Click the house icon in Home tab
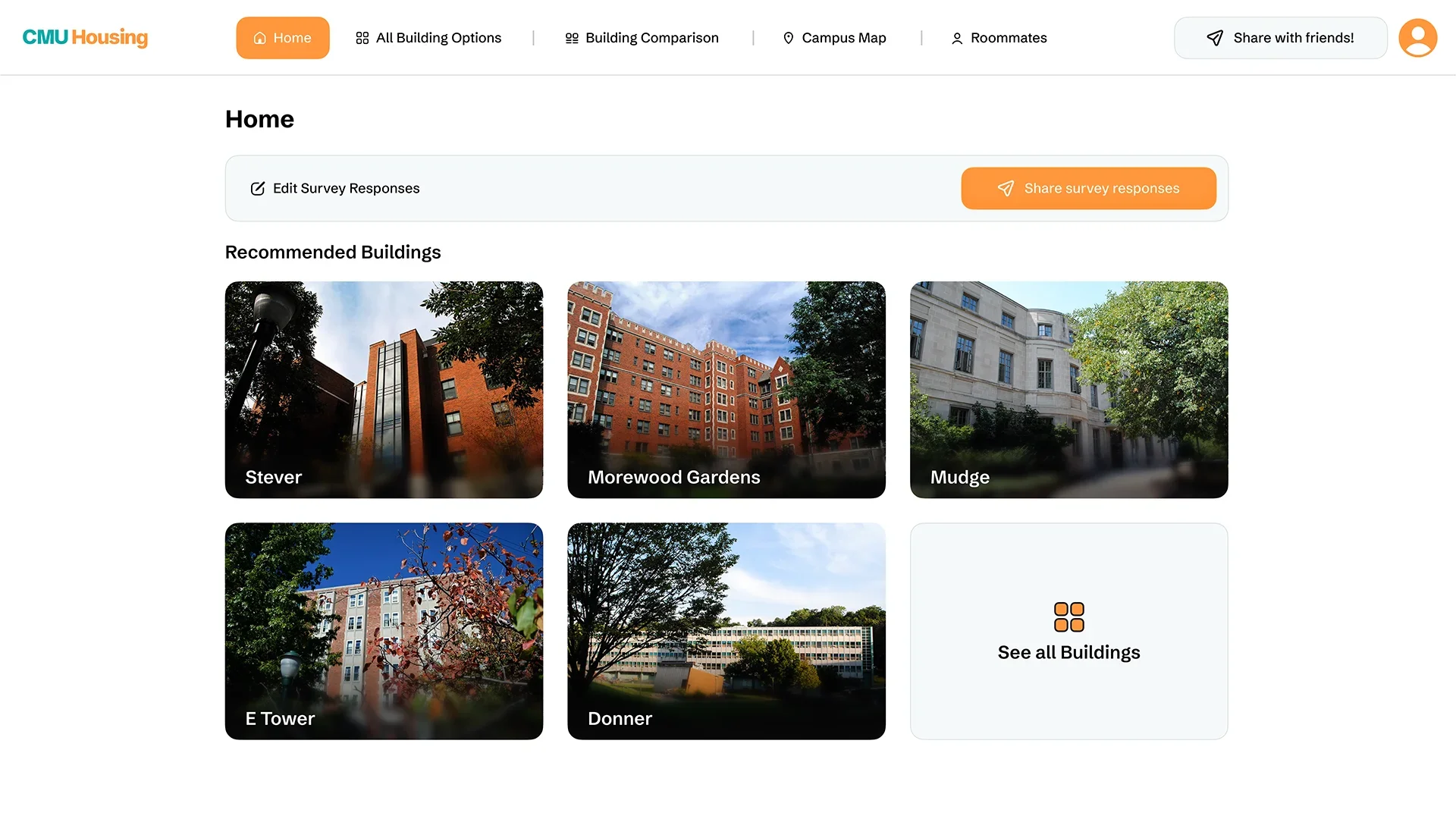The height and width of the screenshot is (819, 1456). coord(259,38)
